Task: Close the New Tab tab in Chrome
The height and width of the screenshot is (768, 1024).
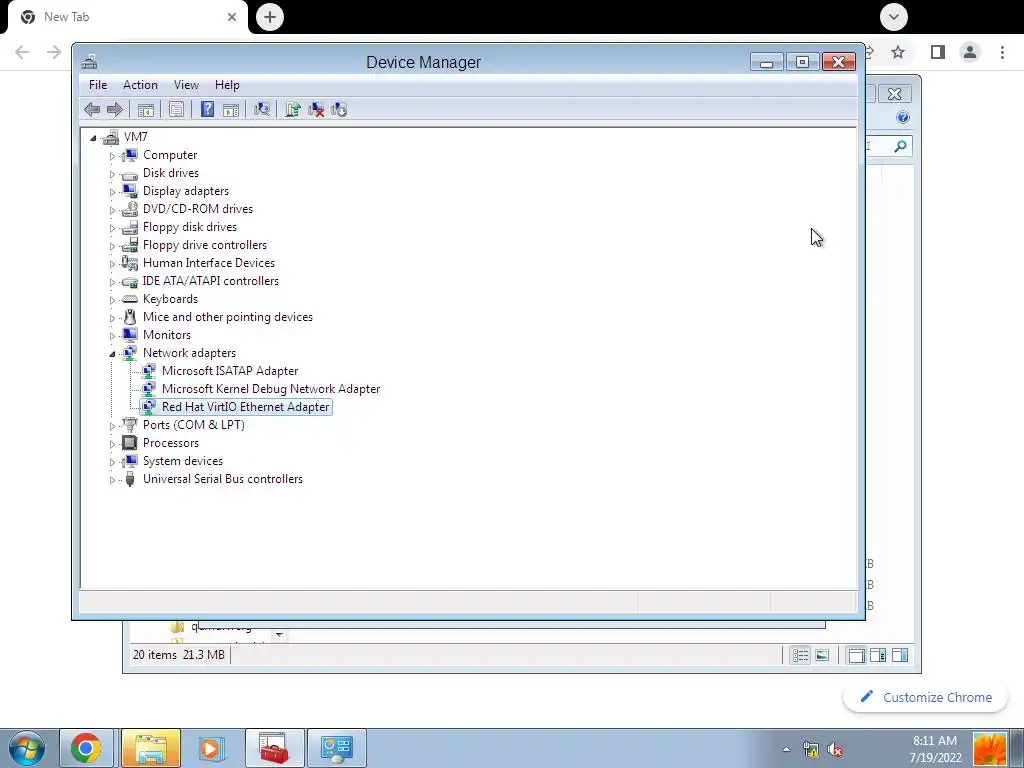Action: point(232,17)
